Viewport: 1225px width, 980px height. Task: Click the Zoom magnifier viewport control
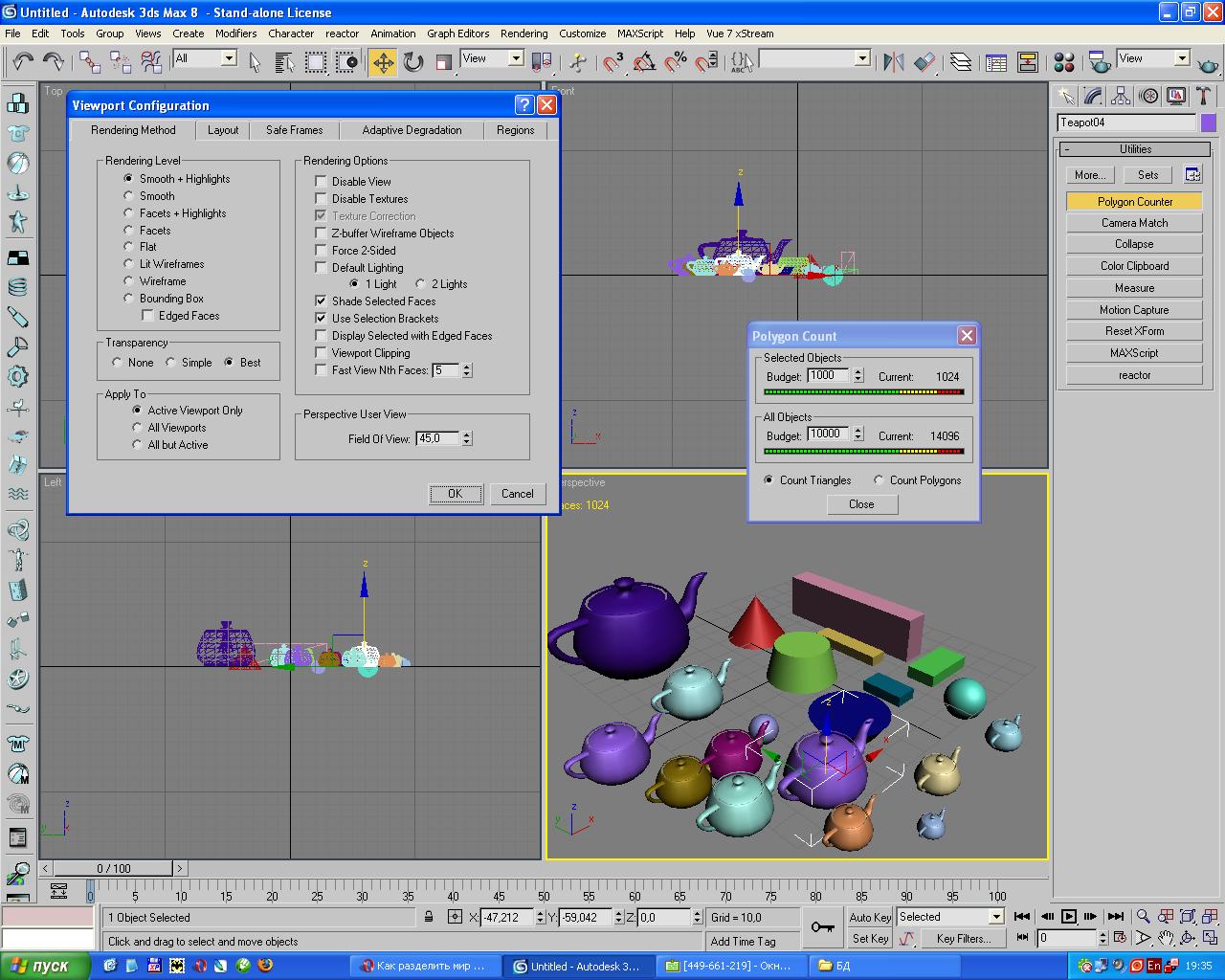tap(1143, 917)
